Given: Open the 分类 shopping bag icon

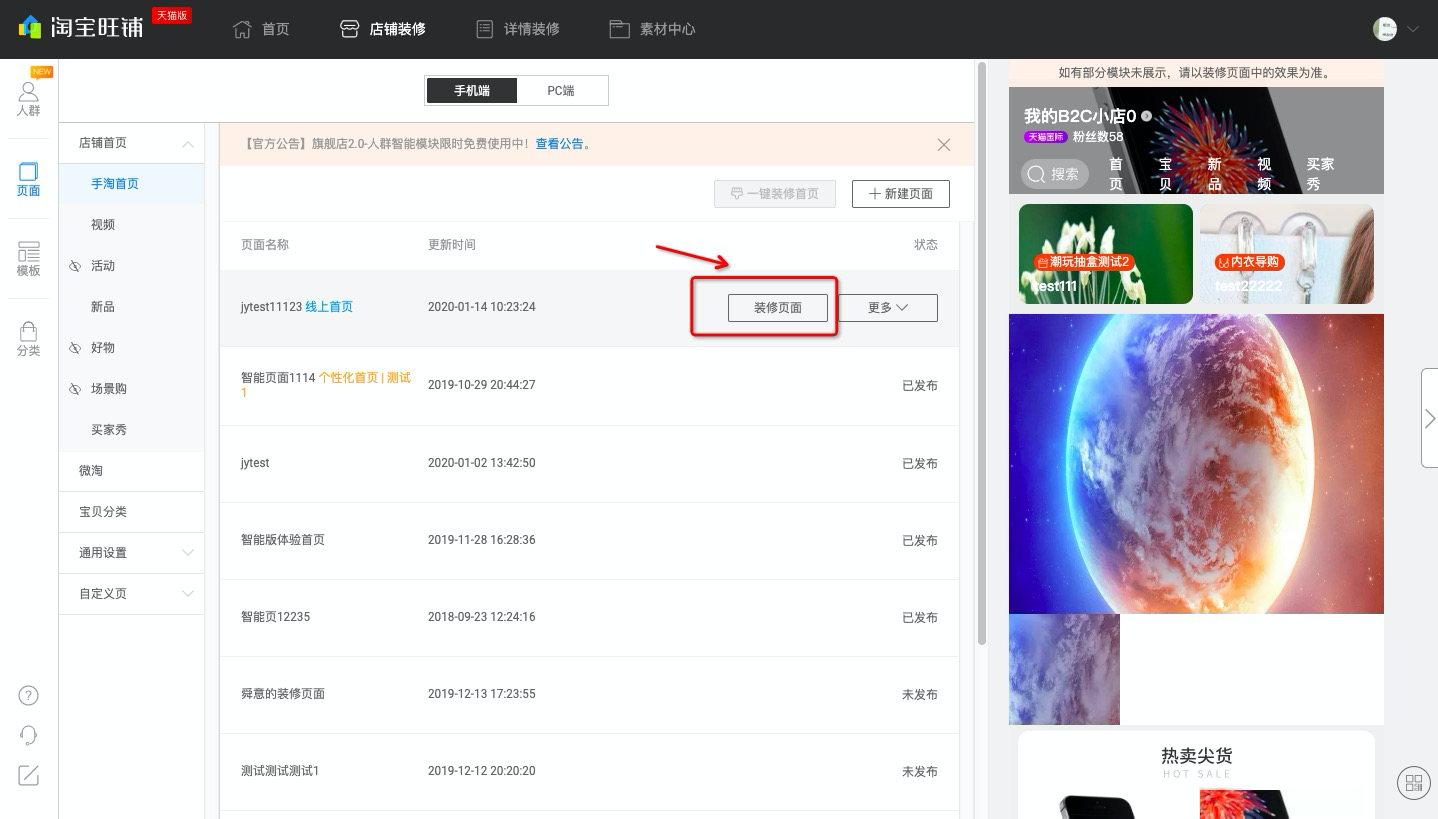Looking at the screenshot, I should point(28,339).
